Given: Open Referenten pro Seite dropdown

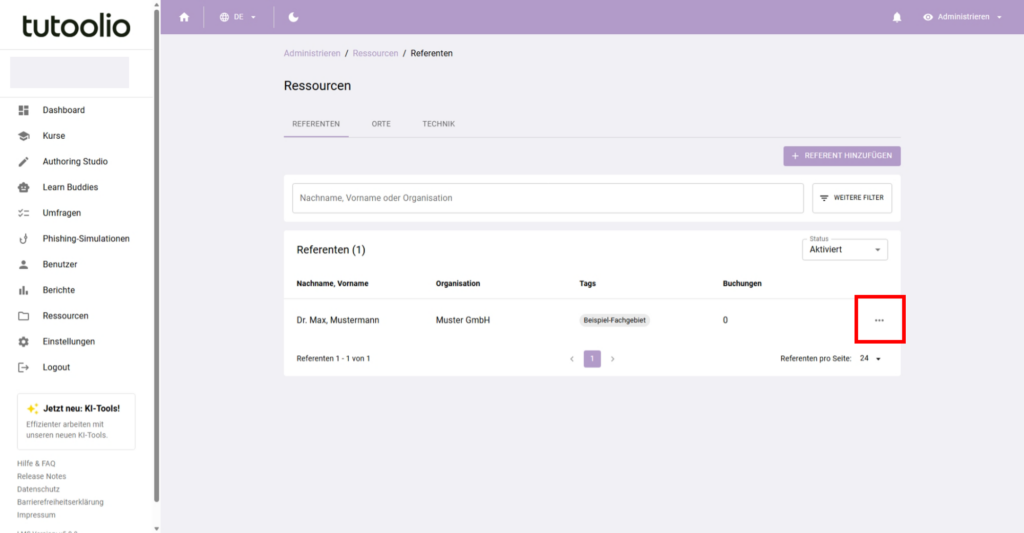Looking at the screenshot, I should 871,359.
